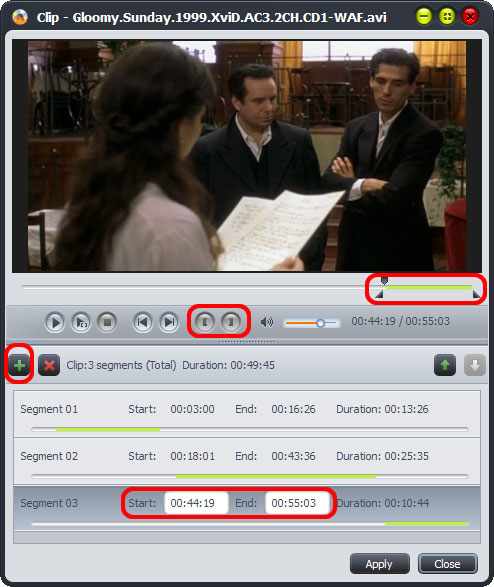Screen dimensions: 494x587
Task: Edit Segment 03 Start time field
Action: pos(196,503)
